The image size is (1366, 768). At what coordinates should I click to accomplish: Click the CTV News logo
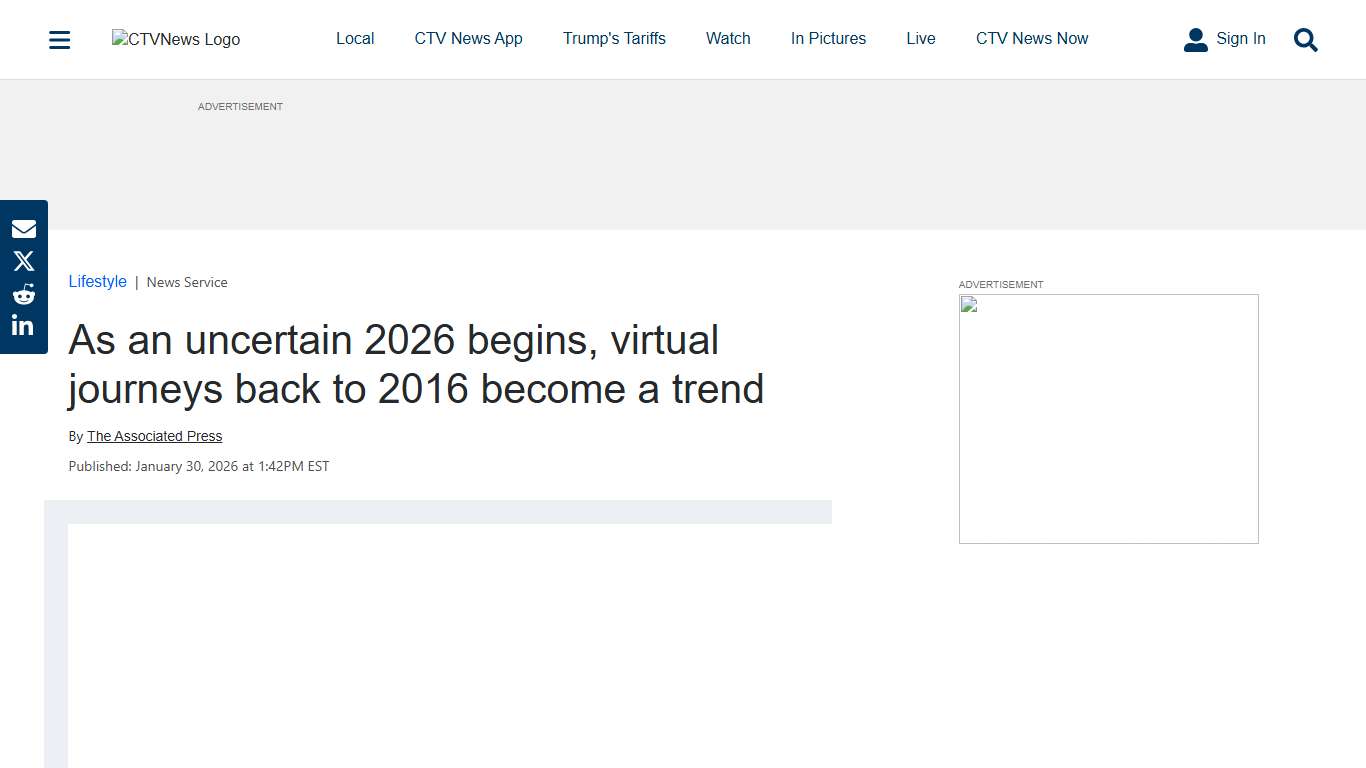click(175, 39)
